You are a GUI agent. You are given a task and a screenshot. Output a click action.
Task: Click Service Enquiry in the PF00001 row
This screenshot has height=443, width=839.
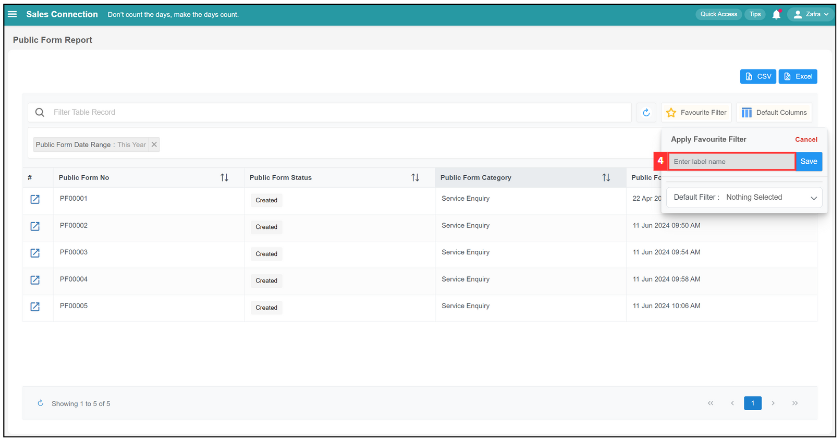click(x=466, y=198)
